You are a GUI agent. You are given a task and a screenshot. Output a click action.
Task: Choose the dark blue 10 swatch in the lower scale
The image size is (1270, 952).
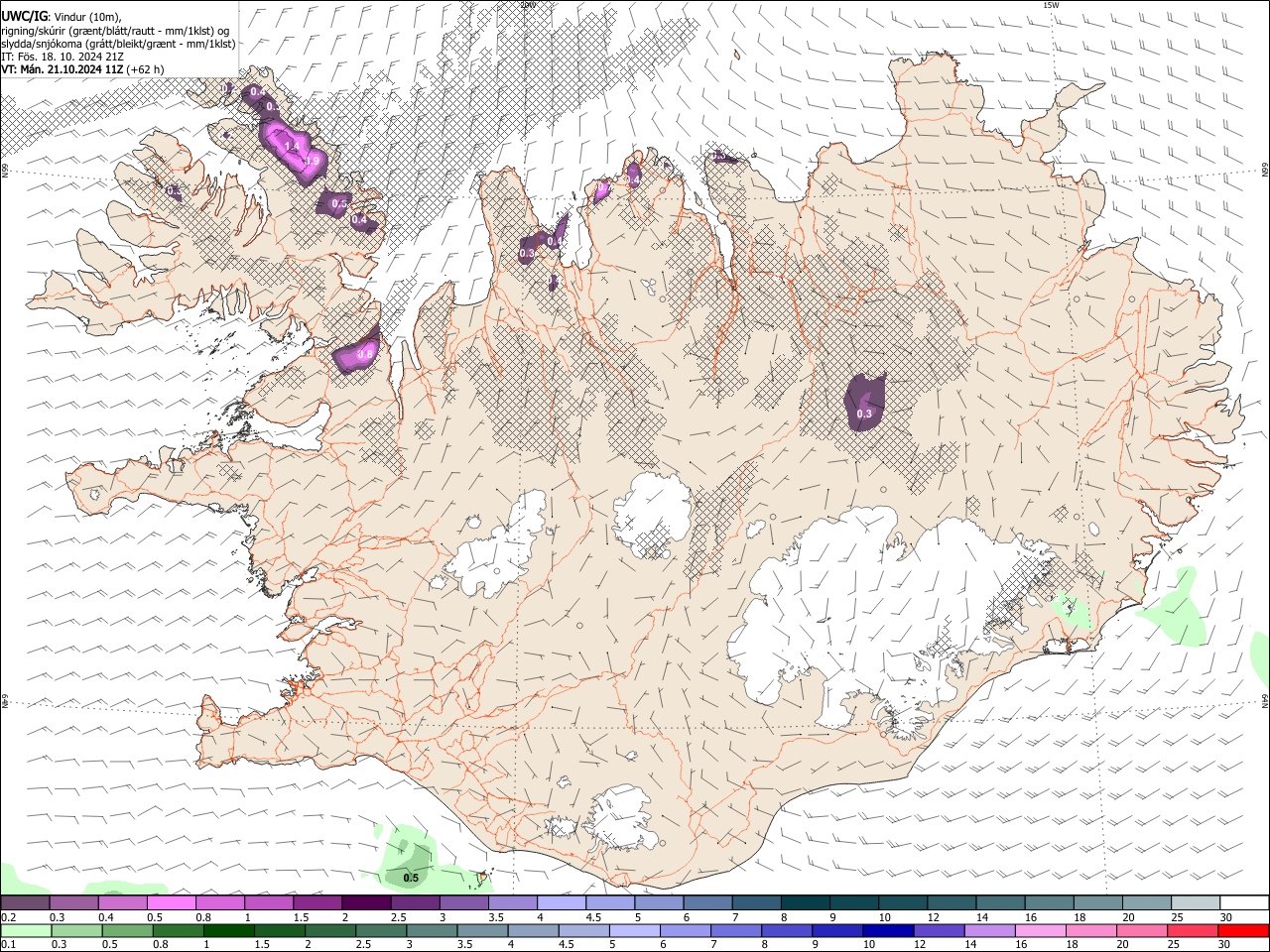coord(888,931)
